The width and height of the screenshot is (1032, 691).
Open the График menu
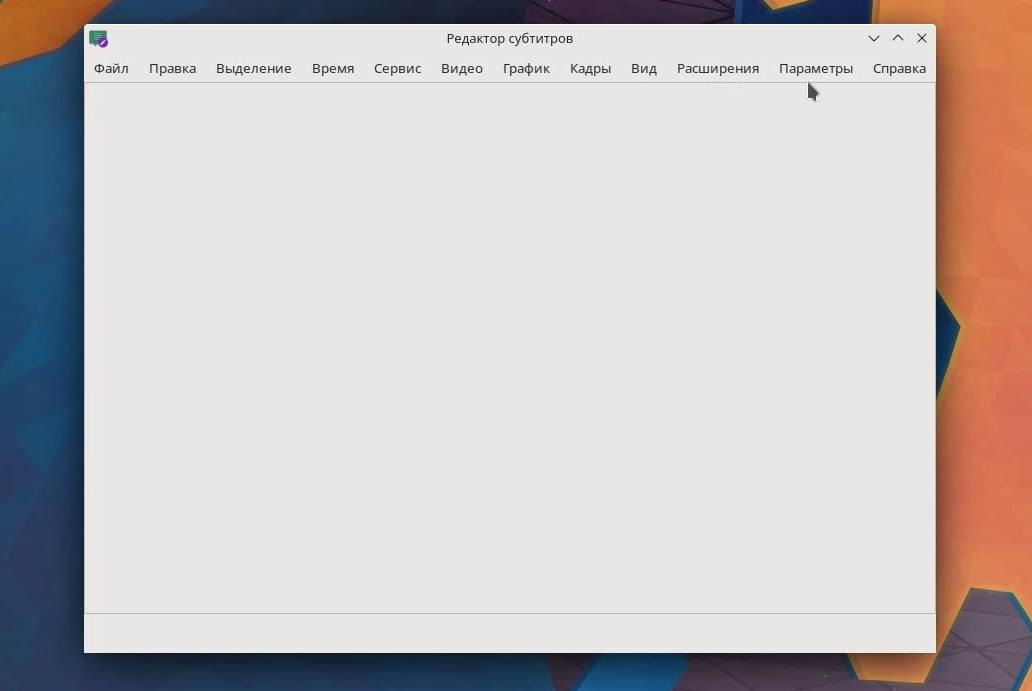(x=526, y=68)
